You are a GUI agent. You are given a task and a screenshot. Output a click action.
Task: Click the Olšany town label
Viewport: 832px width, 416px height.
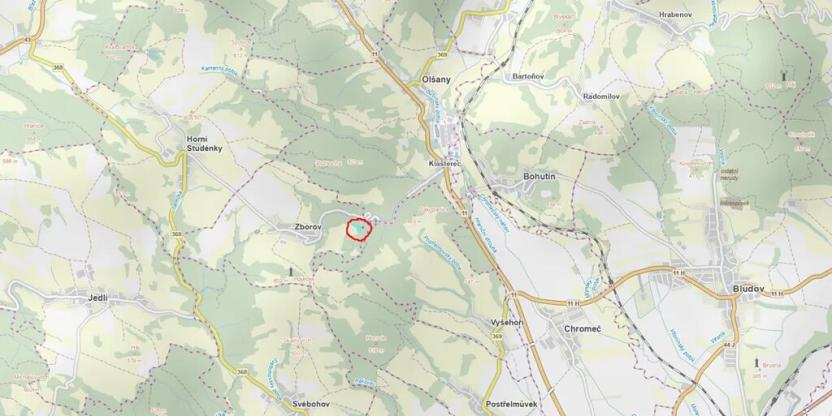(436, 80)
